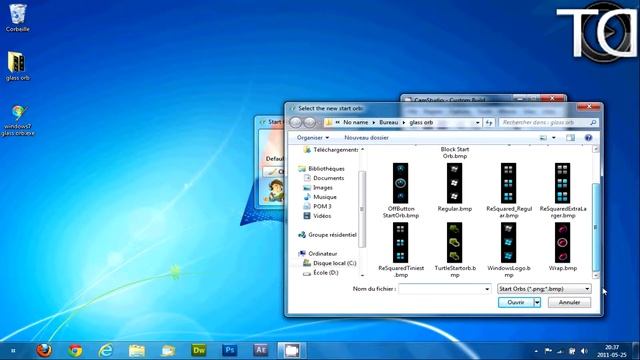Select Téléchargements in the navigation pane
Screen dimensions: 640x360
tap(331, 150)
